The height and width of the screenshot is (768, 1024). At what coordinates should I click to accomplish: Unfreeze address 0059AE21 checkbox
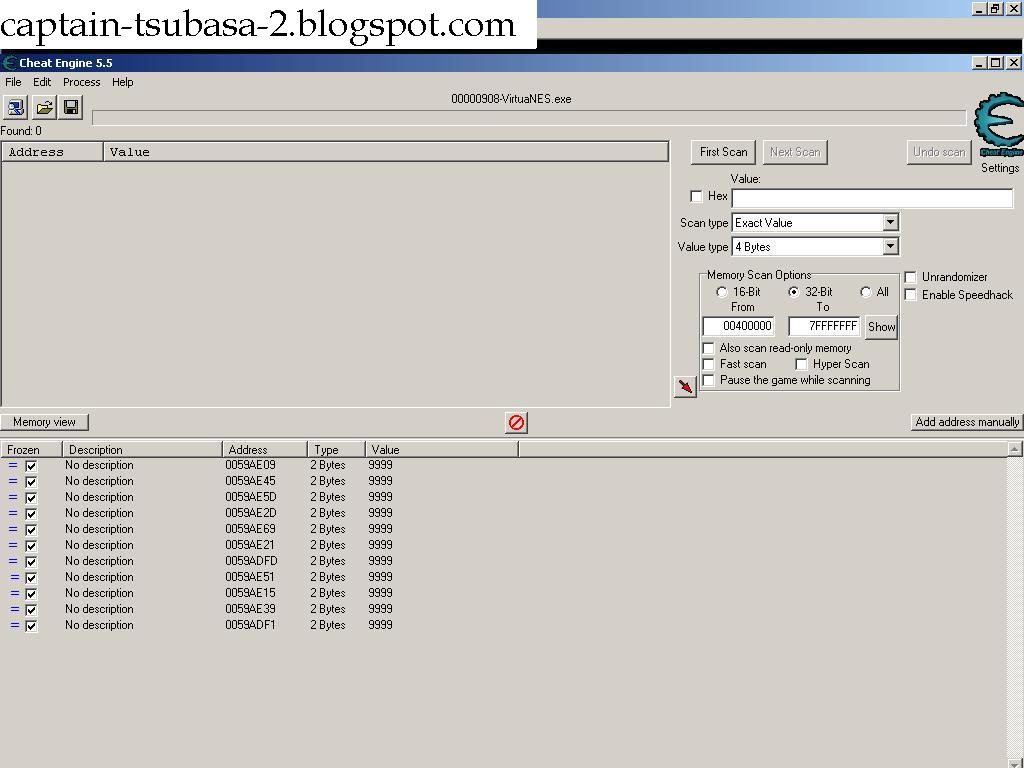pos(31,546)
